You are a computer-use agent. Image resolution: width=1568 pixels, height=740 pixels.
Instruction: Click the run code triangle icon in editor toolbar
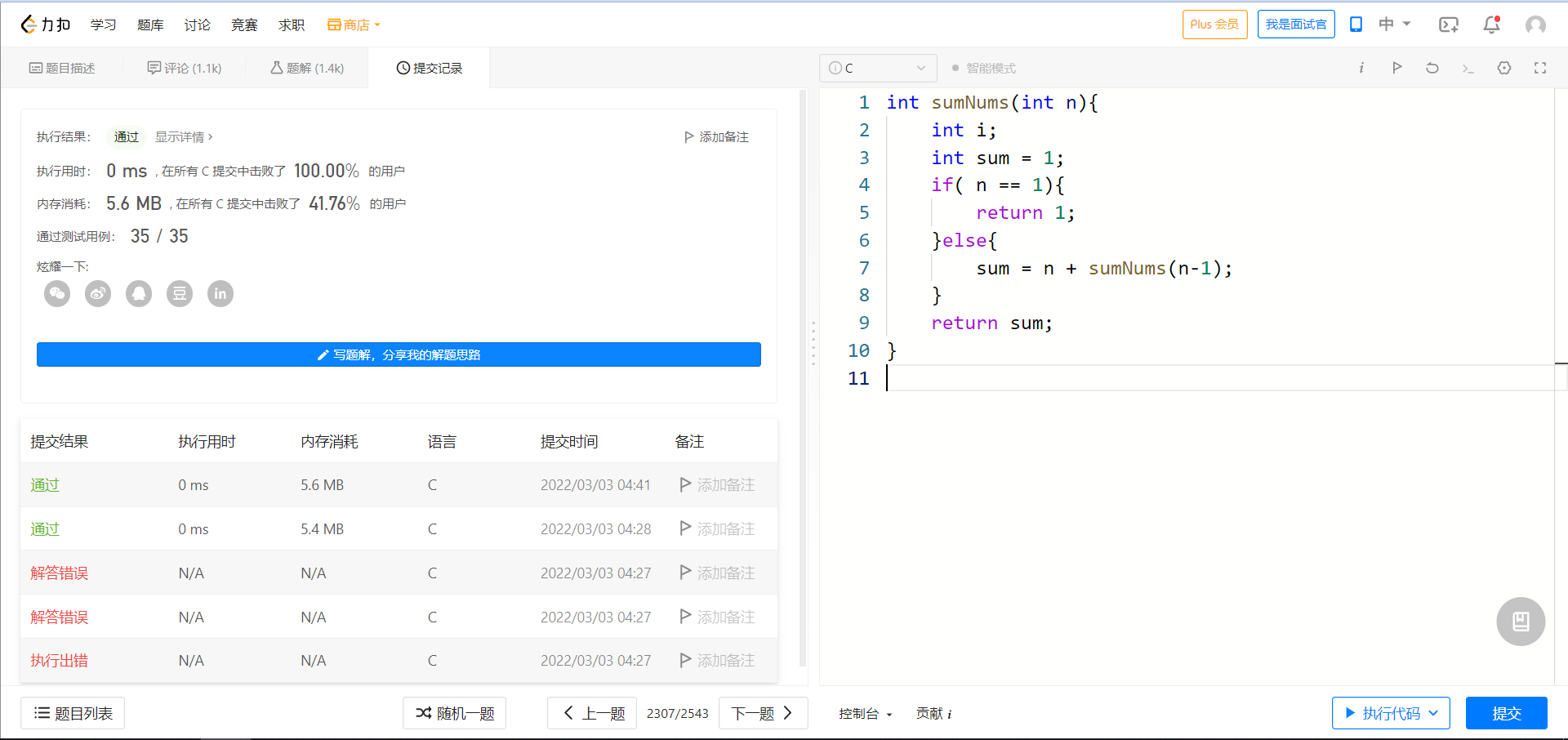pos(1396,68)
